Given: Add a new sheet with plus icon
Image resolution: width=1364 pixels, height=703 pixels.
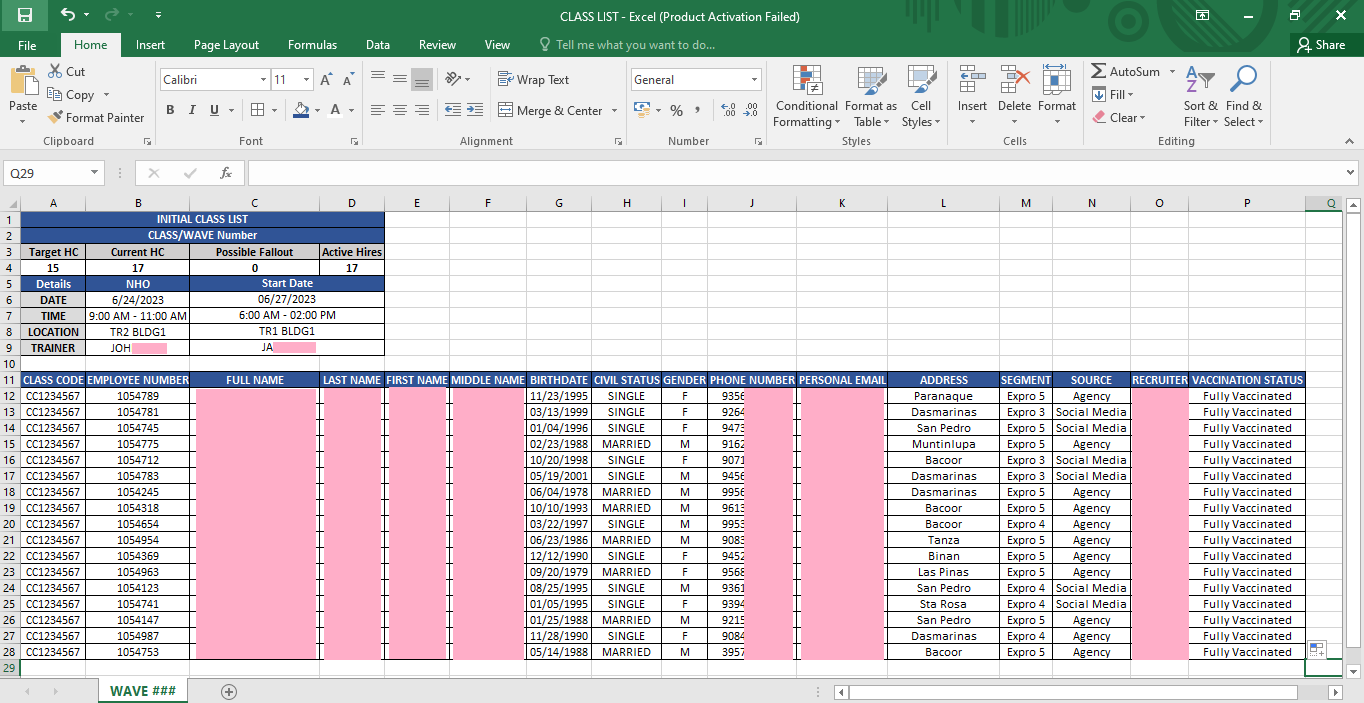Looking at the screenshot, I should 229,691.
